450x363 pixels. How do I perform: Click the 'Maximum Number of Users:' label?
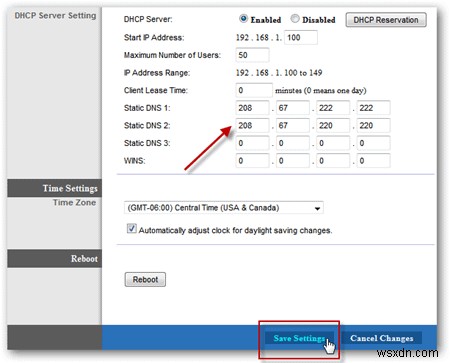[x=172, y=55]
